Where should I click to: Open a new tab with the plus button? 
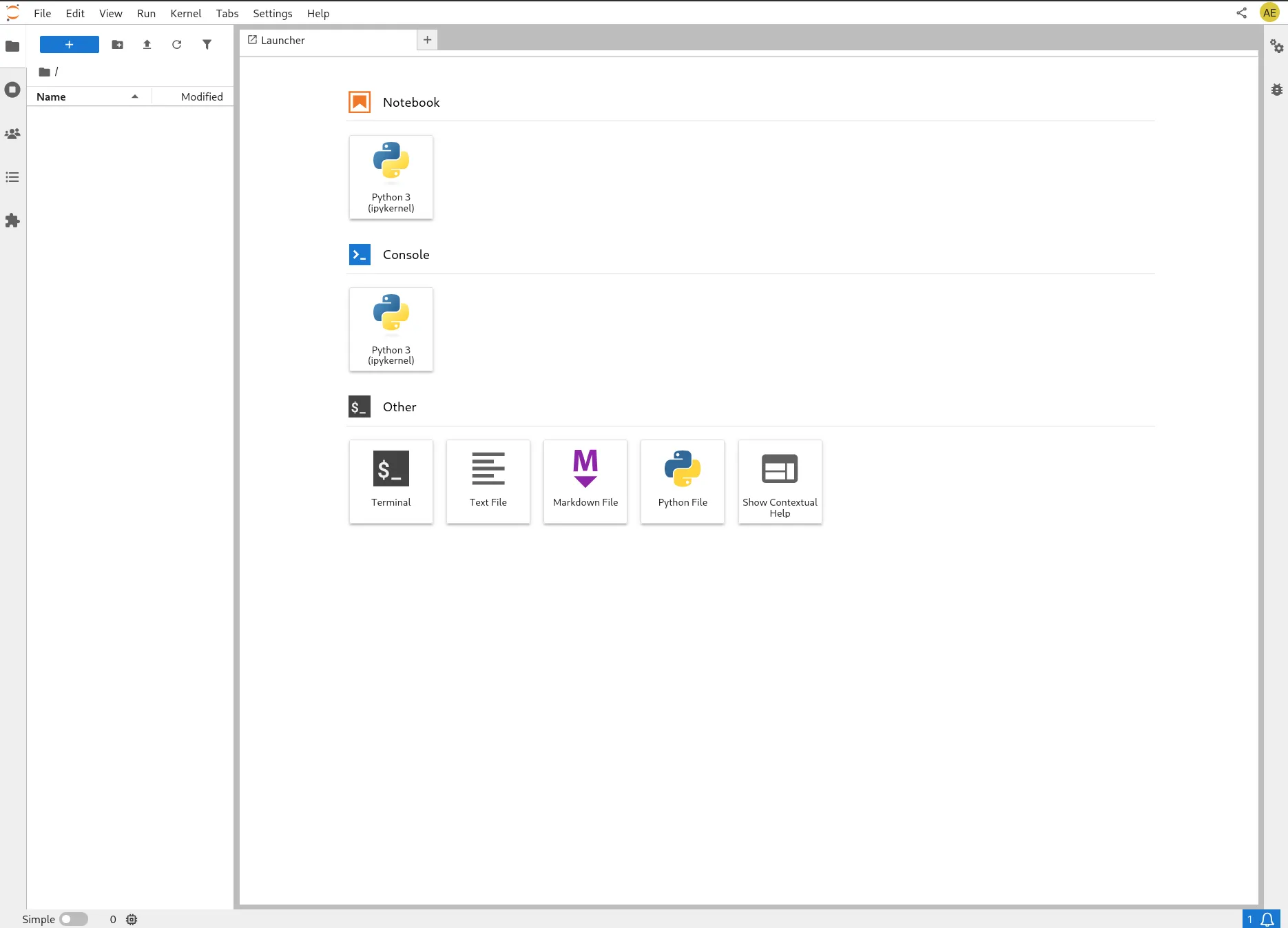[427, 40]
